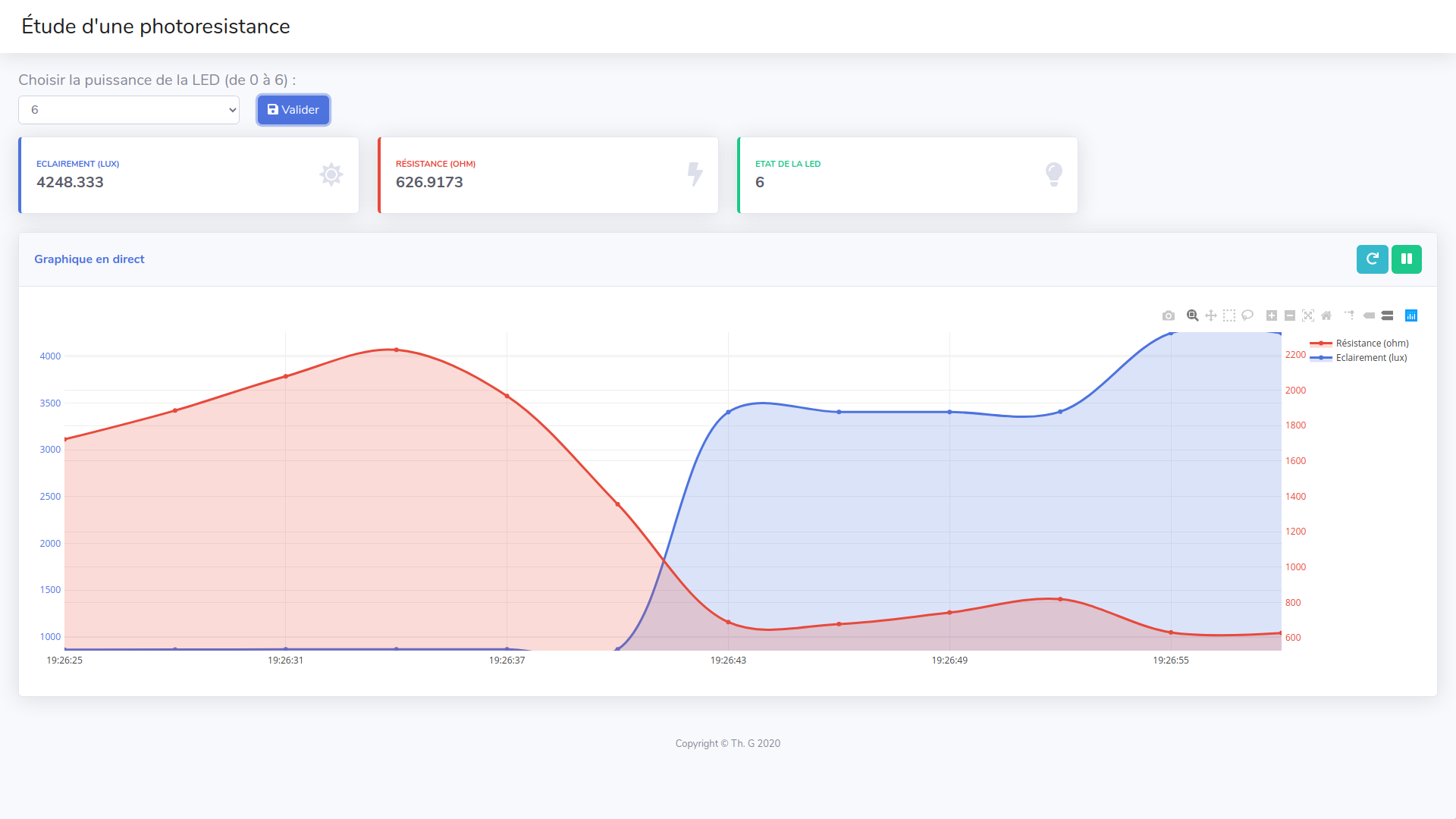Open the LED power dropdown
This screenshot has height=819, width=1456.
tap(129, 110)
